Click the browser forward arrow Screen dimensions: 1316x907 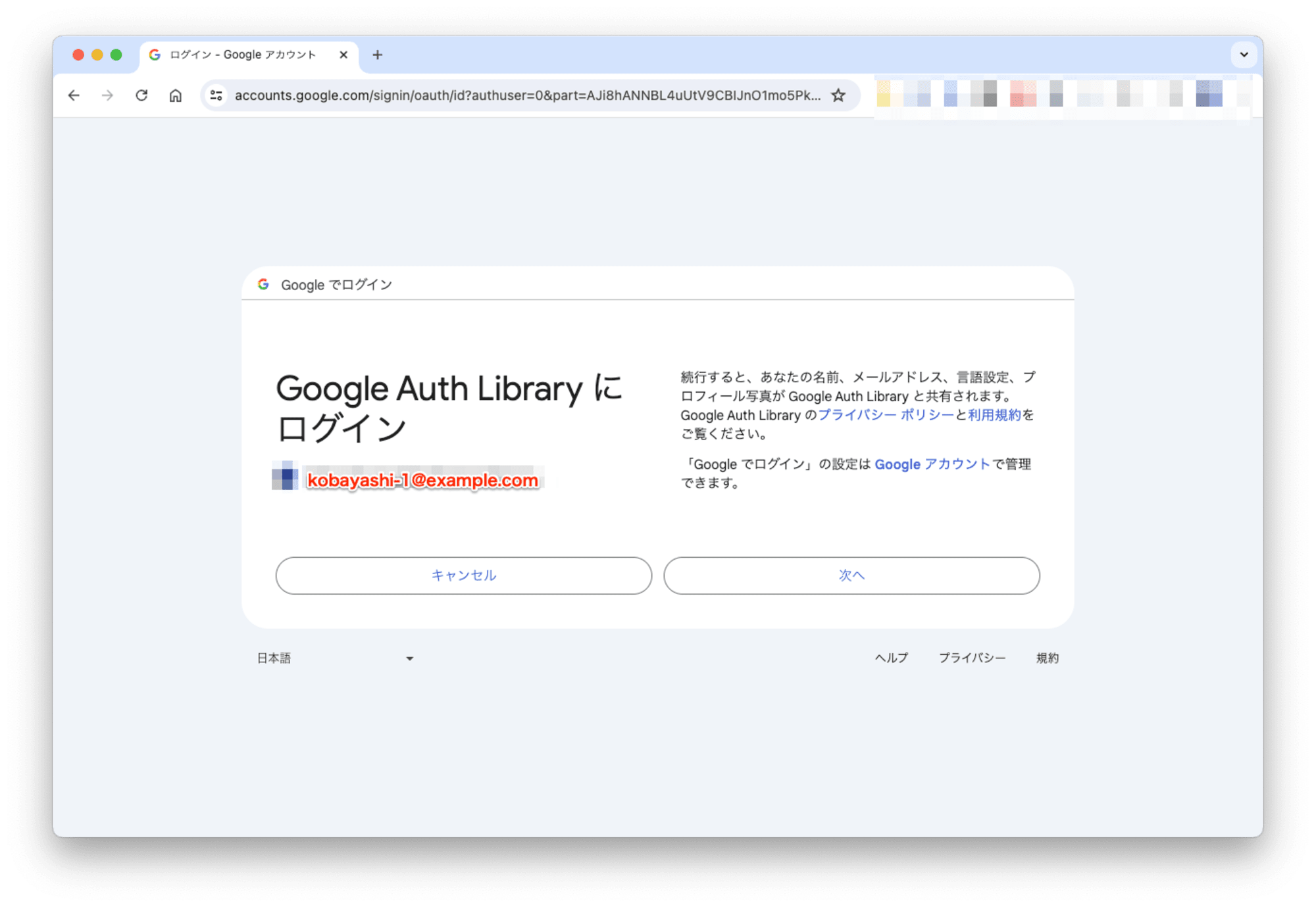click(107, 95)
